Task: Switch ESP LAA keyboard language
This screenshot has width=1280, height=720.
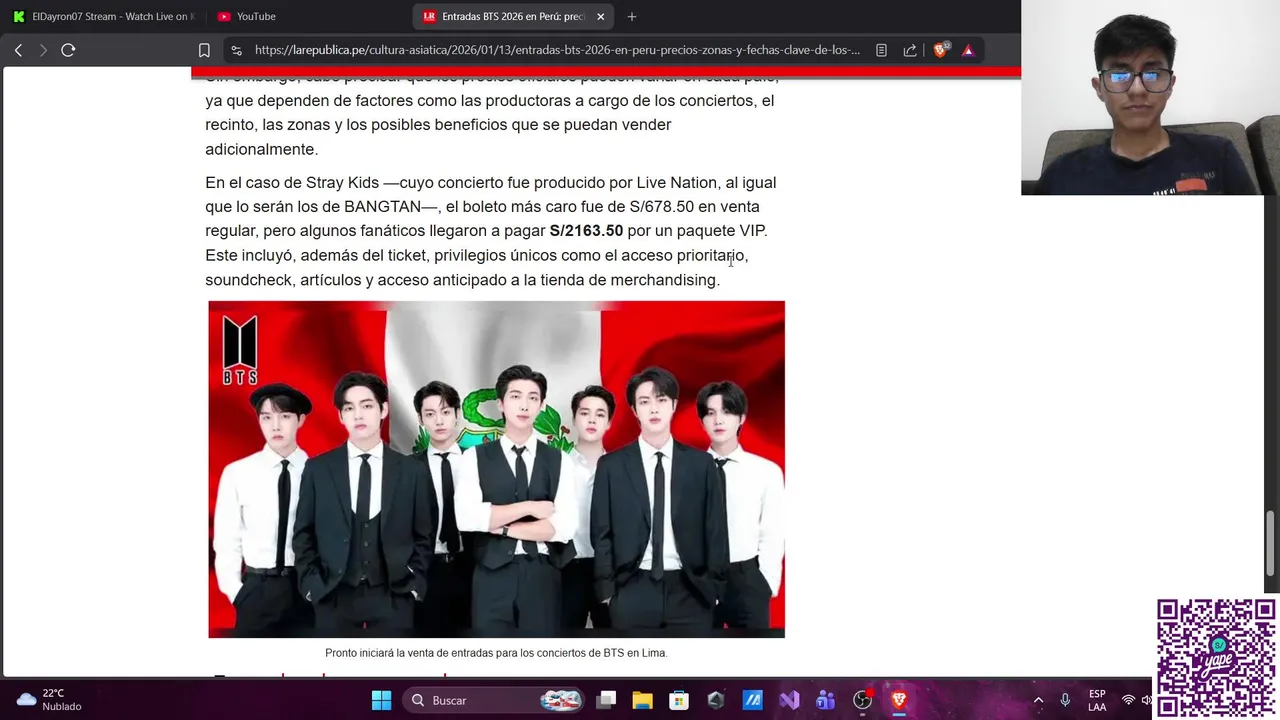Action: pyautogui.click(x=1097, y=700)
